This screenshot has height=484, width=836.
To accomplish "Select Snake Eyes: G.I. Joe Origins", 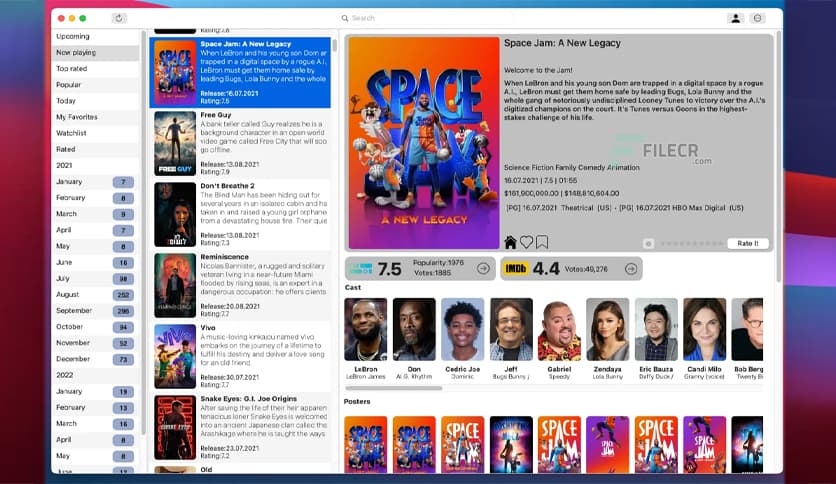I will (240, 427).
